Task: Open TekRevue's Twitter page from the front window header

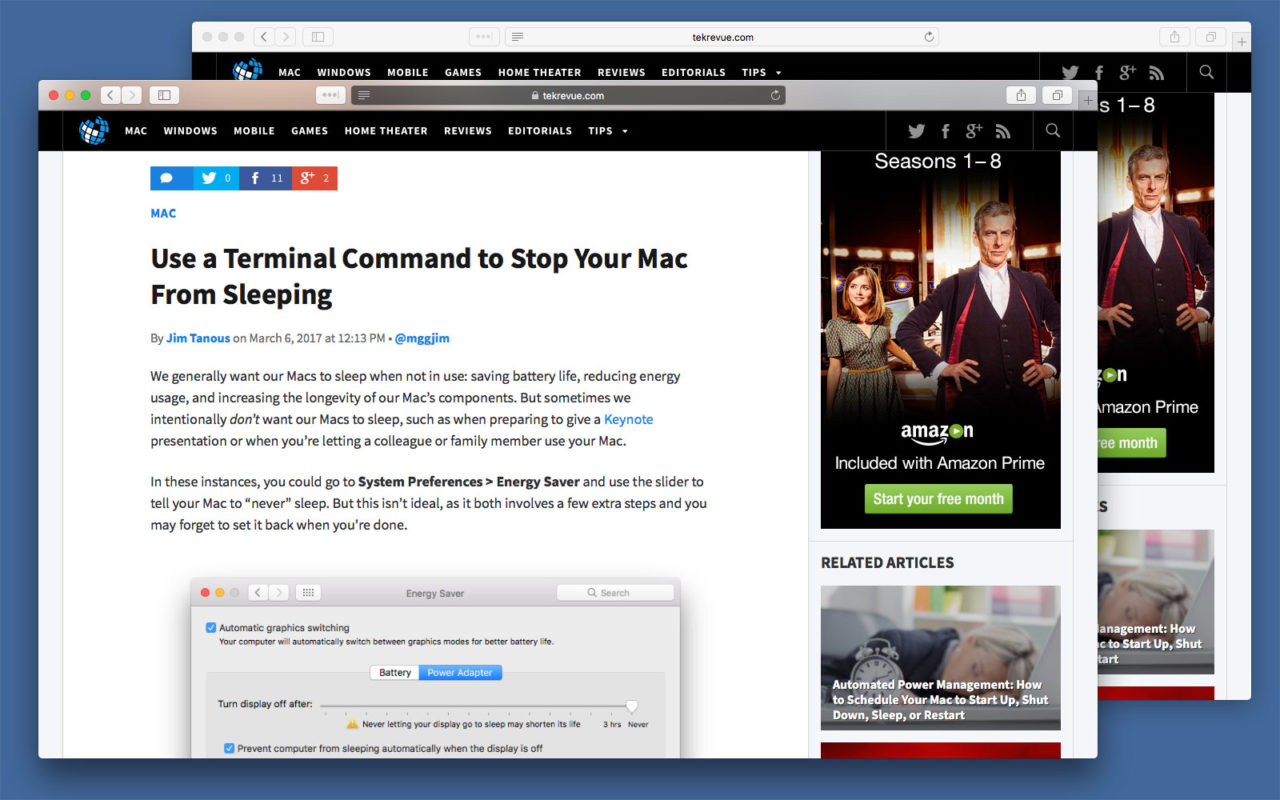Action: click(x=916, y=131)
